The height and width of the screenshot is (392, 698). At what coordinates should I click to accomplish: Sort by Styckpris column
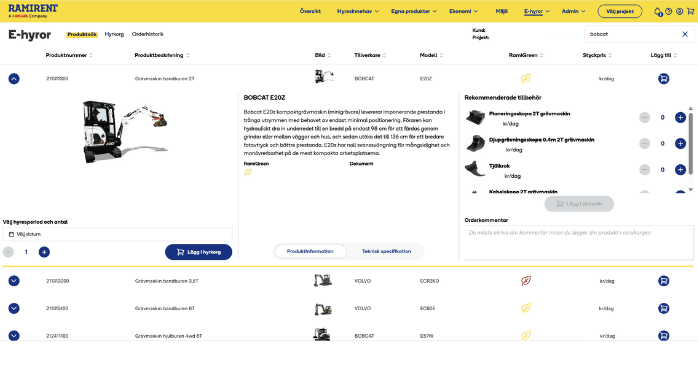pos(597,55)
